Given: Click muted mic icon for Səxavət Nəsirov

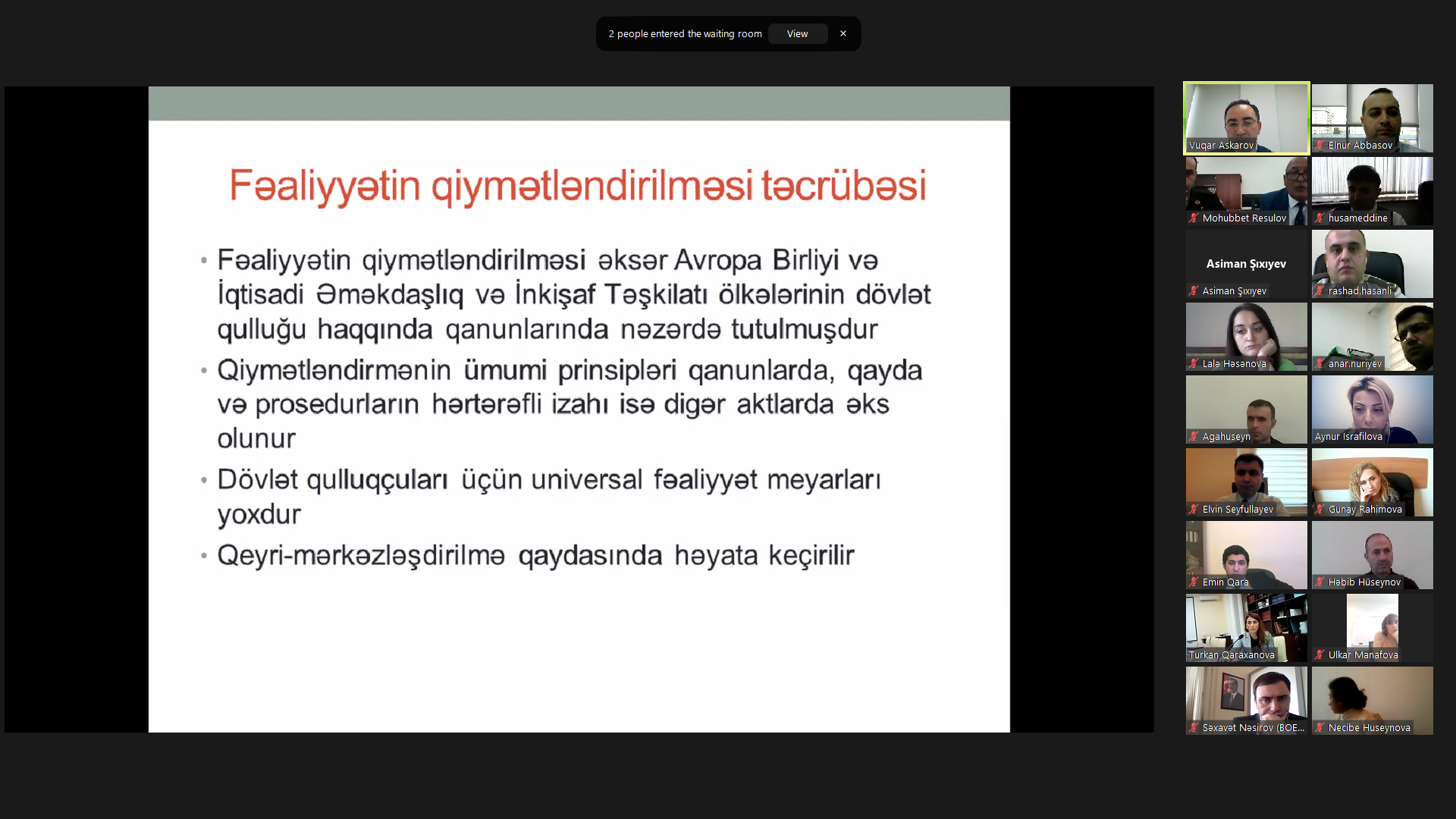Looking at the screenshot, I should coord(1194,727).
